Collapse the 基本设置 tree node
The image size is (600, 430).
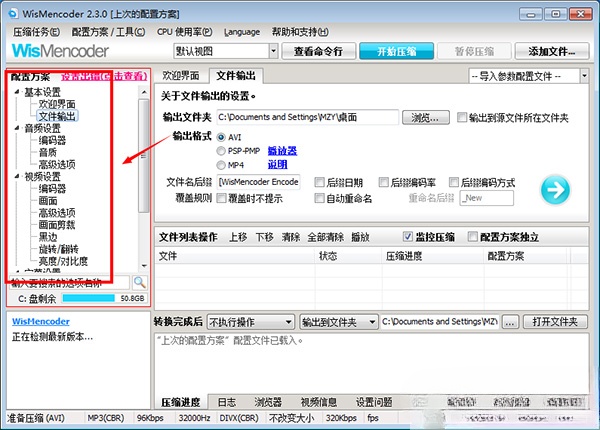click(17, 92)
